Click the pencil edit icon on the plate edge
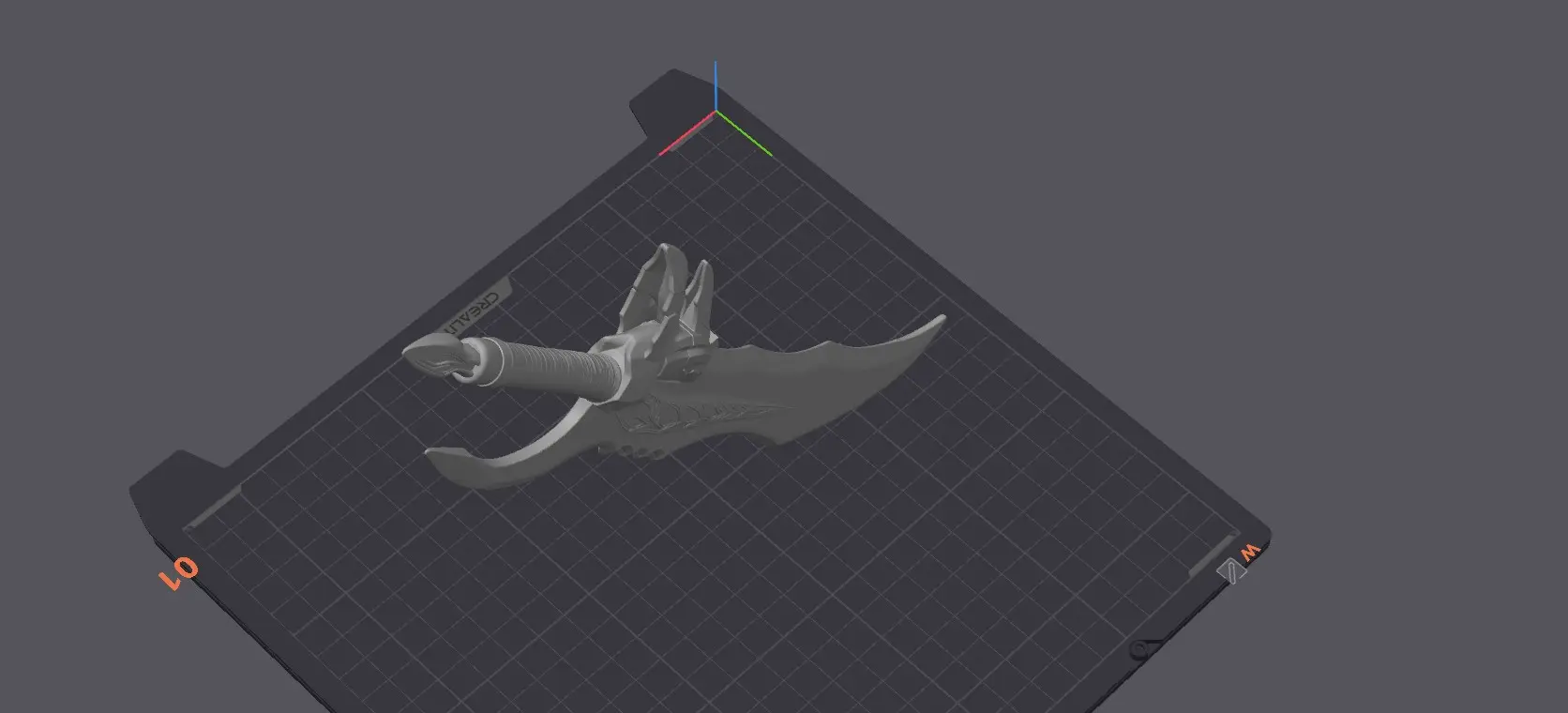Image resolution: width=1568 pixels, height=713 pixels. pos(1229,570)
